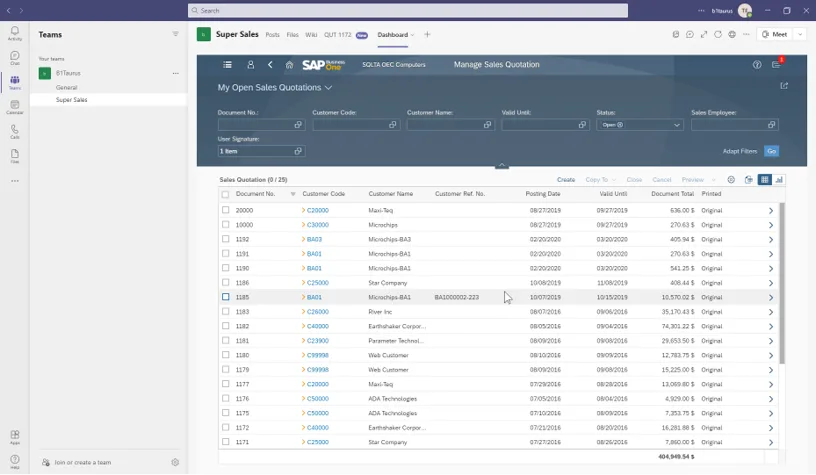
Task: Select the Dashboard tab
Action: click(x=392, y=35)
